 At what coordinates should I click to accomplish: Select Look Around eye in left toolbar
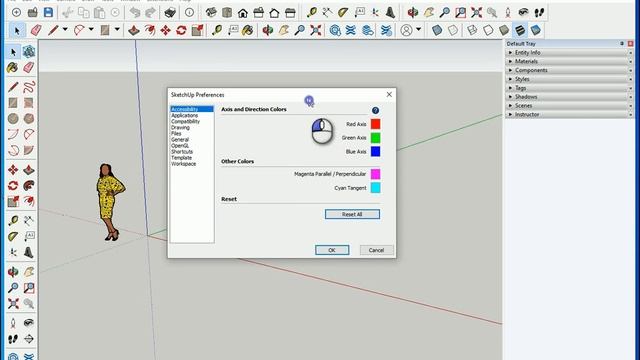29,323
